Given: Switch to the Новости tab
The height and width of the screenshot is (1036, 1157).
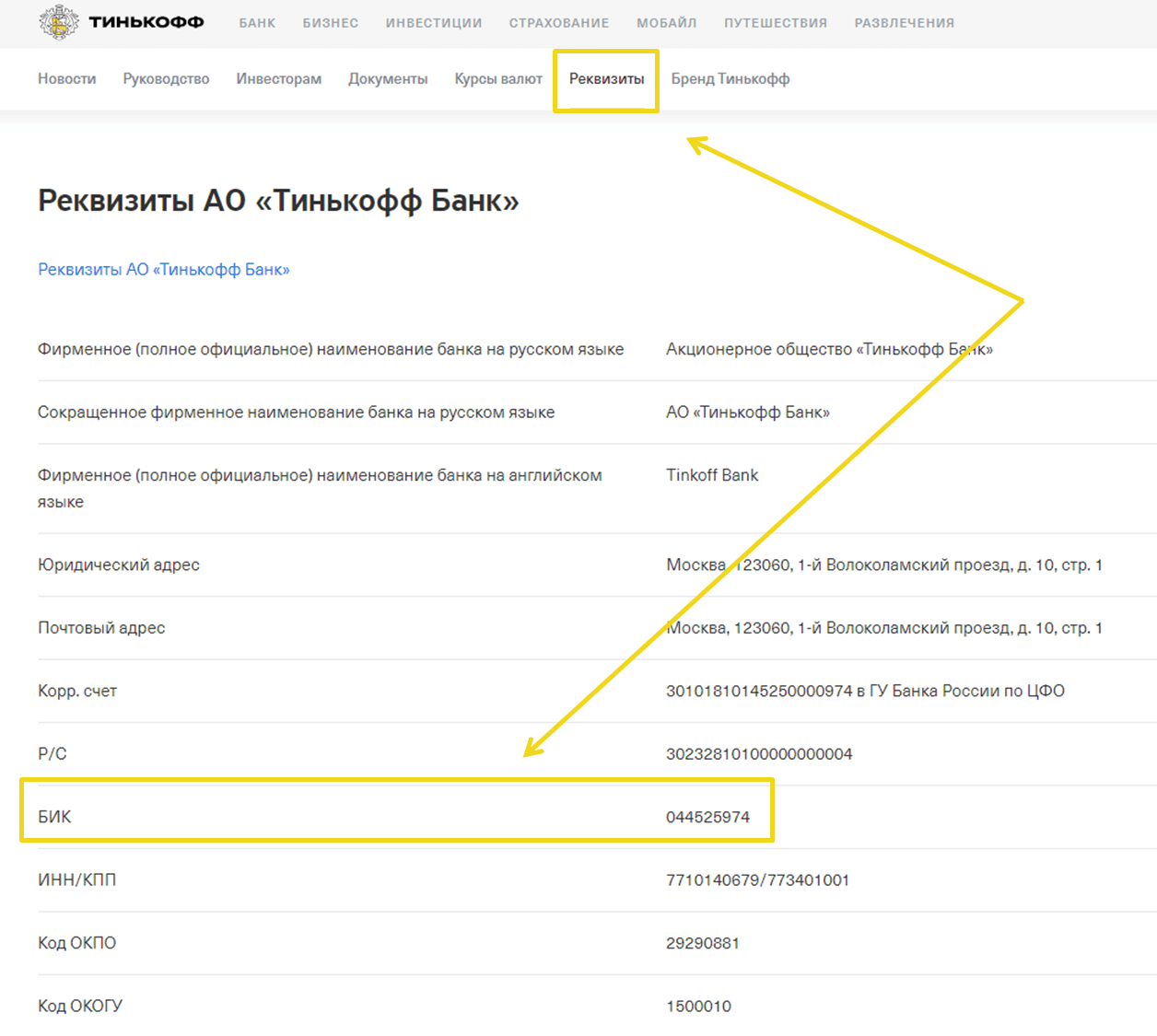Looking at the screenshot, I should (67, 79).
